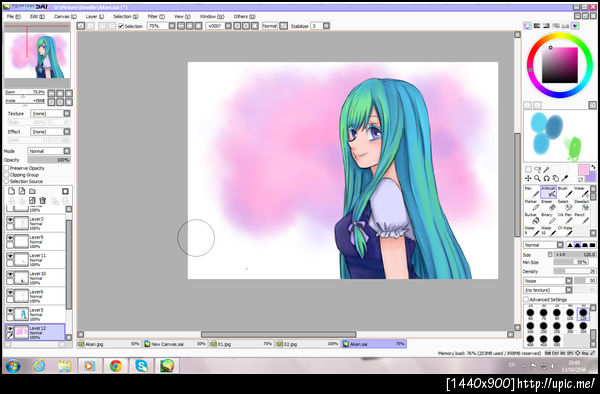Select the Pencil tool
Screen dimensions: 600x394
(x=582, y=219)
